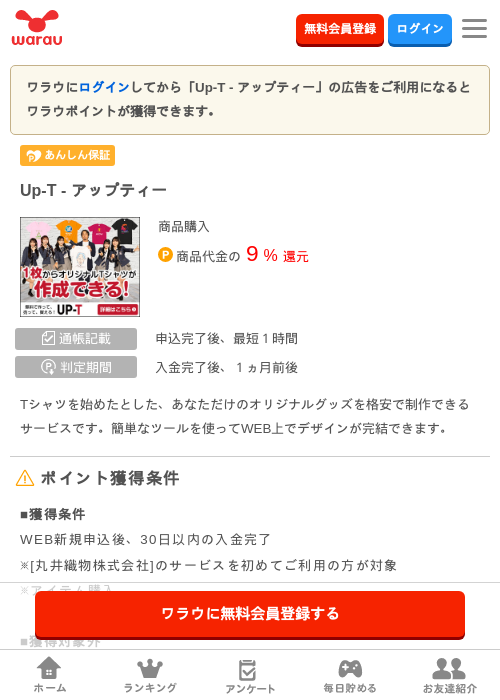Viewport: 500px width, 700px height.
Task: Click the red 無料会員登録 button
Action: [x=340, y=30]
